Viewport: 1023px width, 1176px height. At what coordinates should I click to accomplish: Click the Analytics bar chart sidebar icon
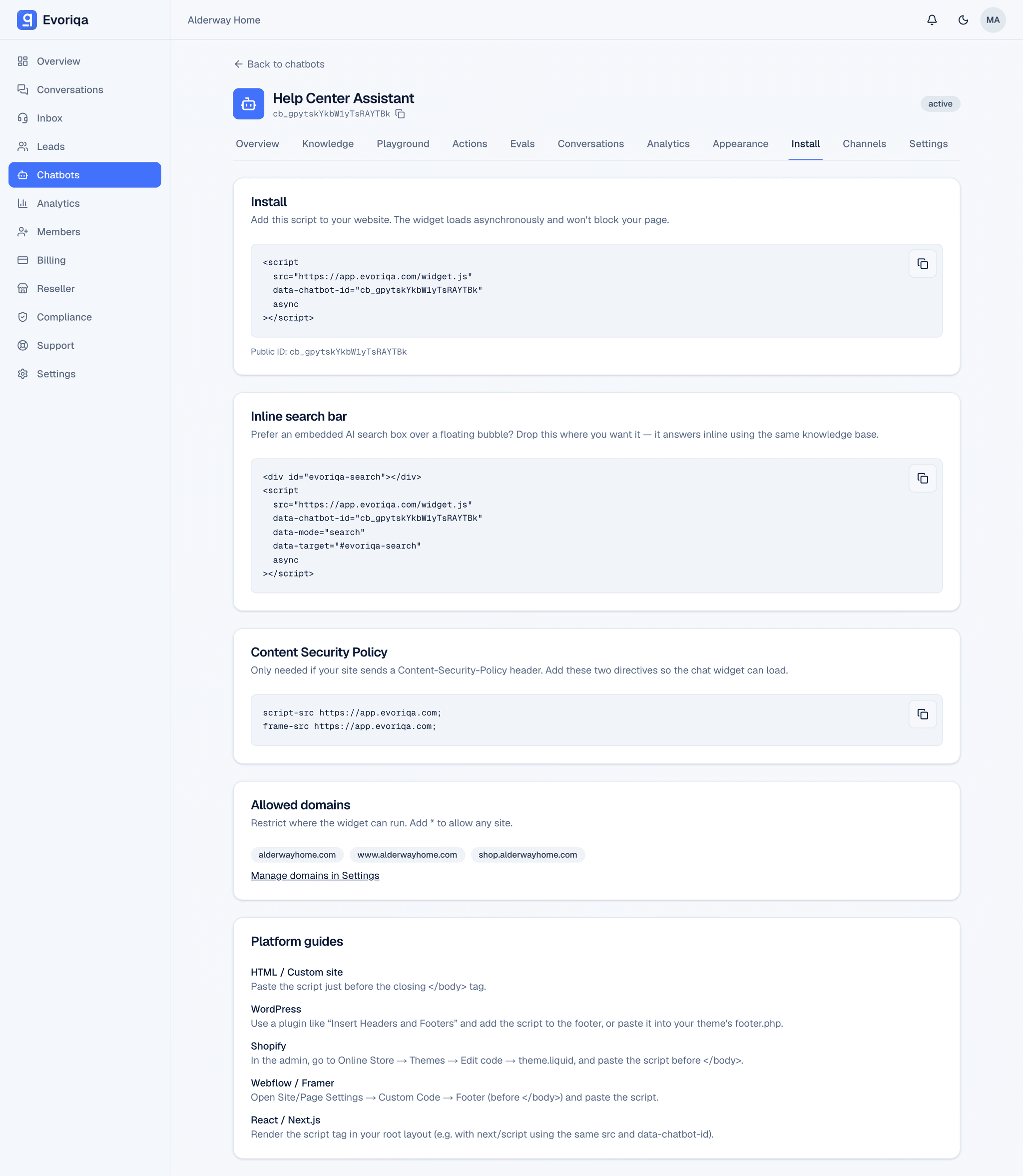coord(23,203)
